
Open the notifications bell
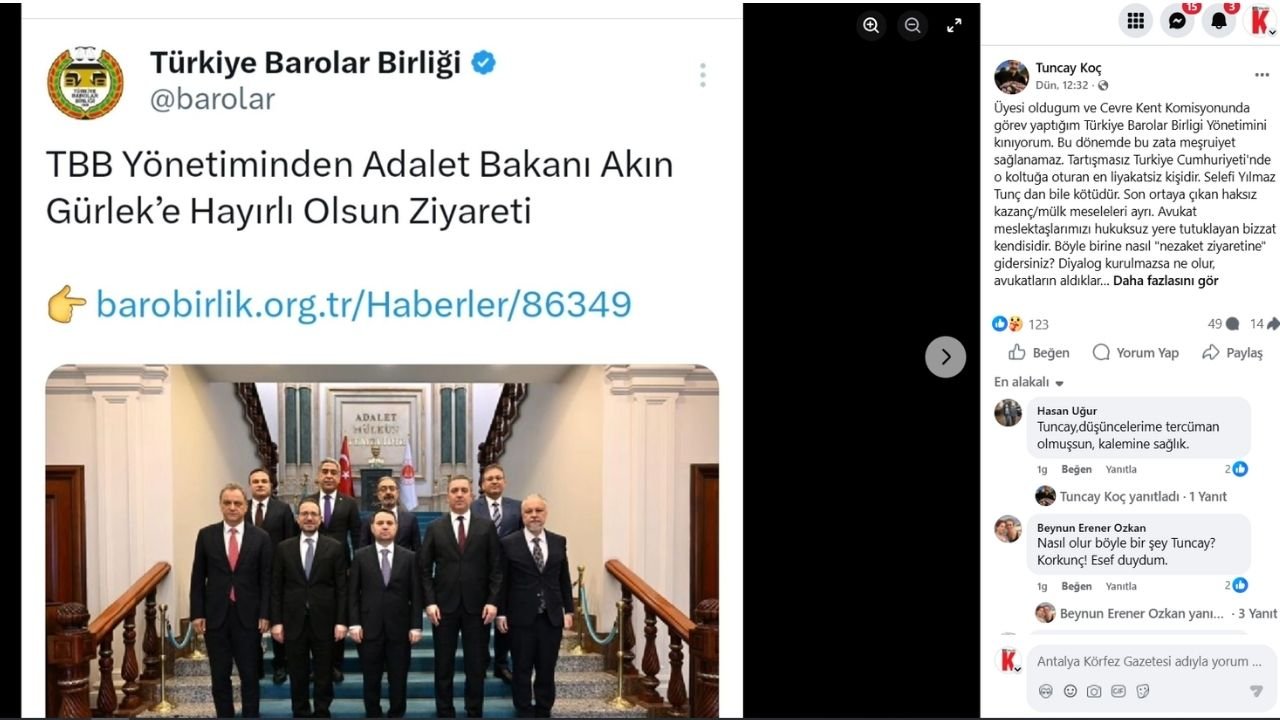[1219, 21]
